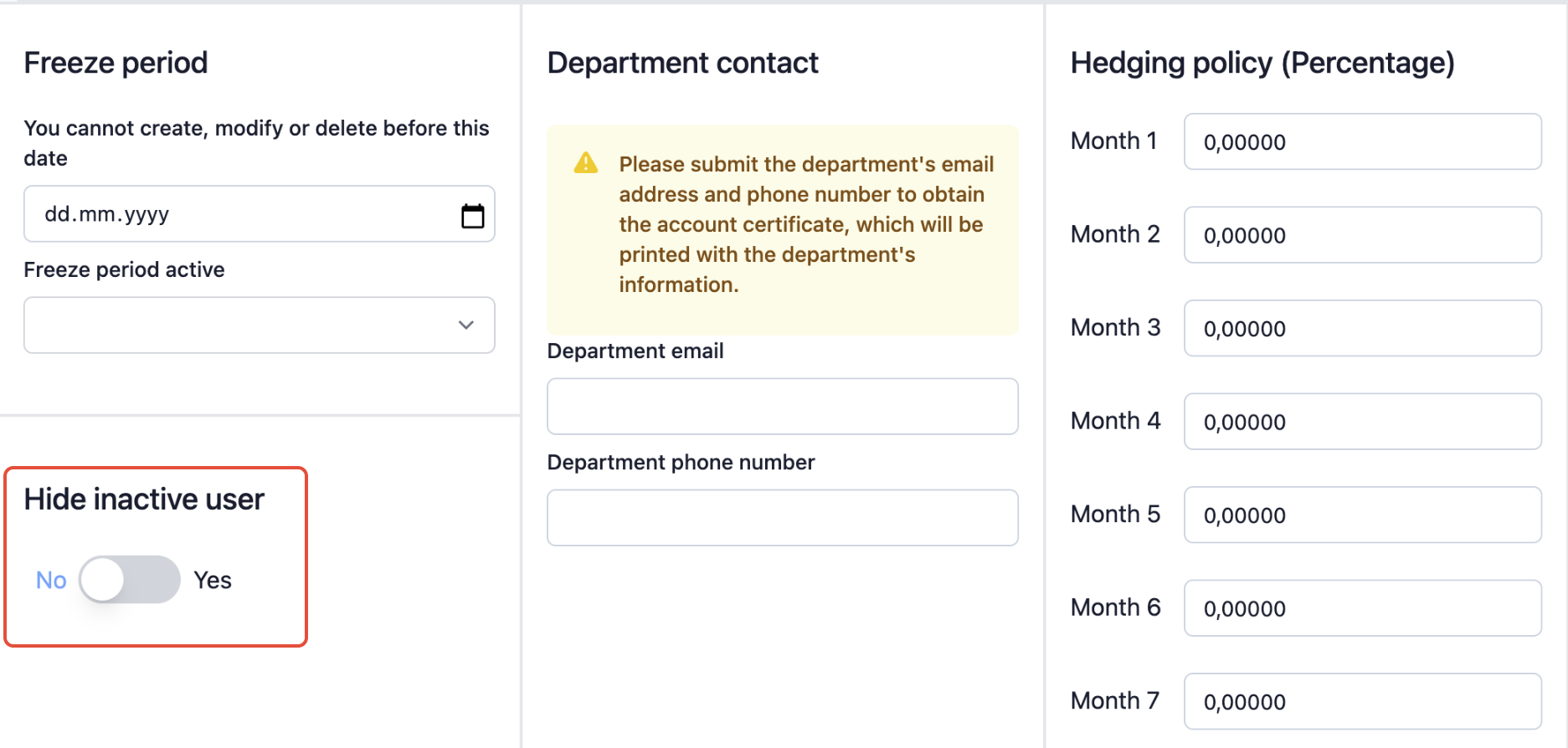Select the Month 2 hedging percentage field
1568x748 pixels.
[x=1363, y=235]
